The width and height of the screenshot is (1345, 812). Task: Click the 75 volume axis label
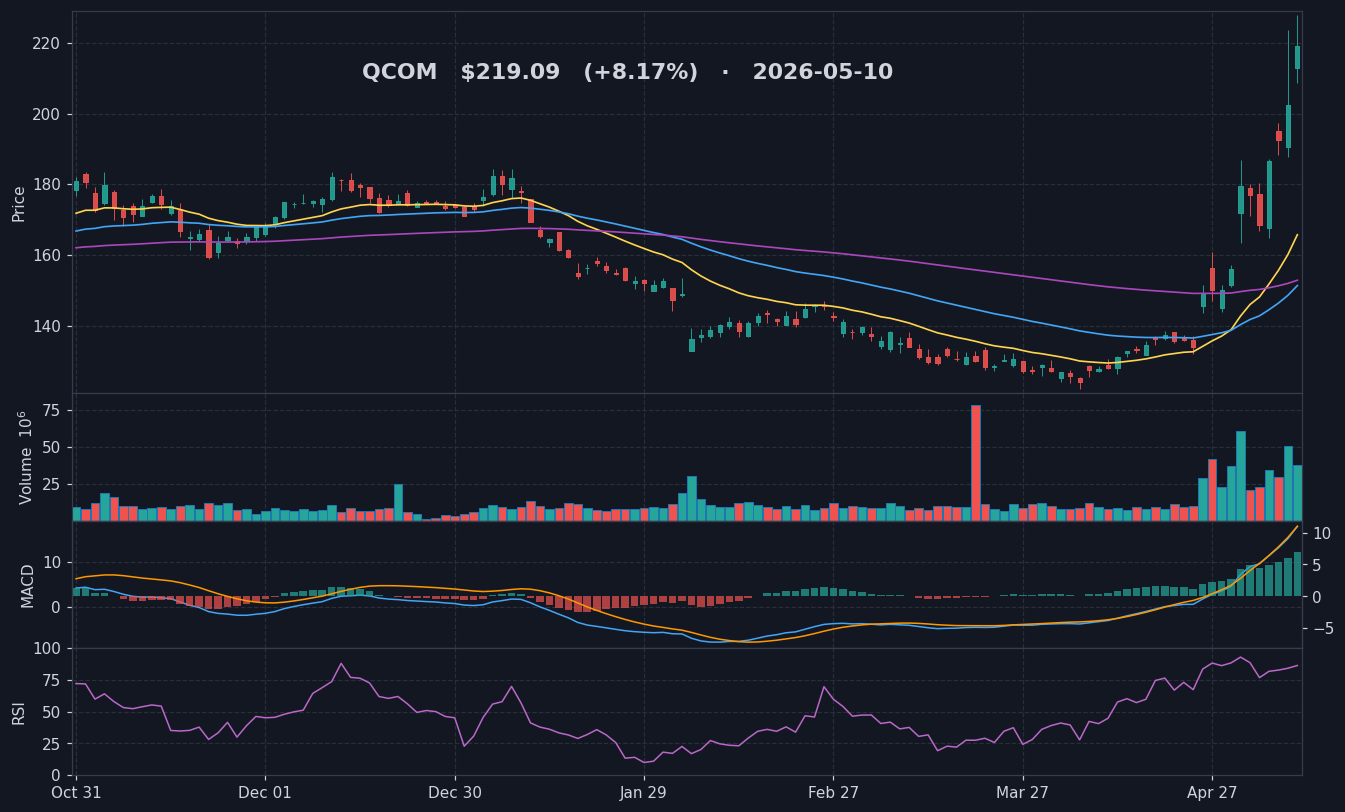[51, 411]
